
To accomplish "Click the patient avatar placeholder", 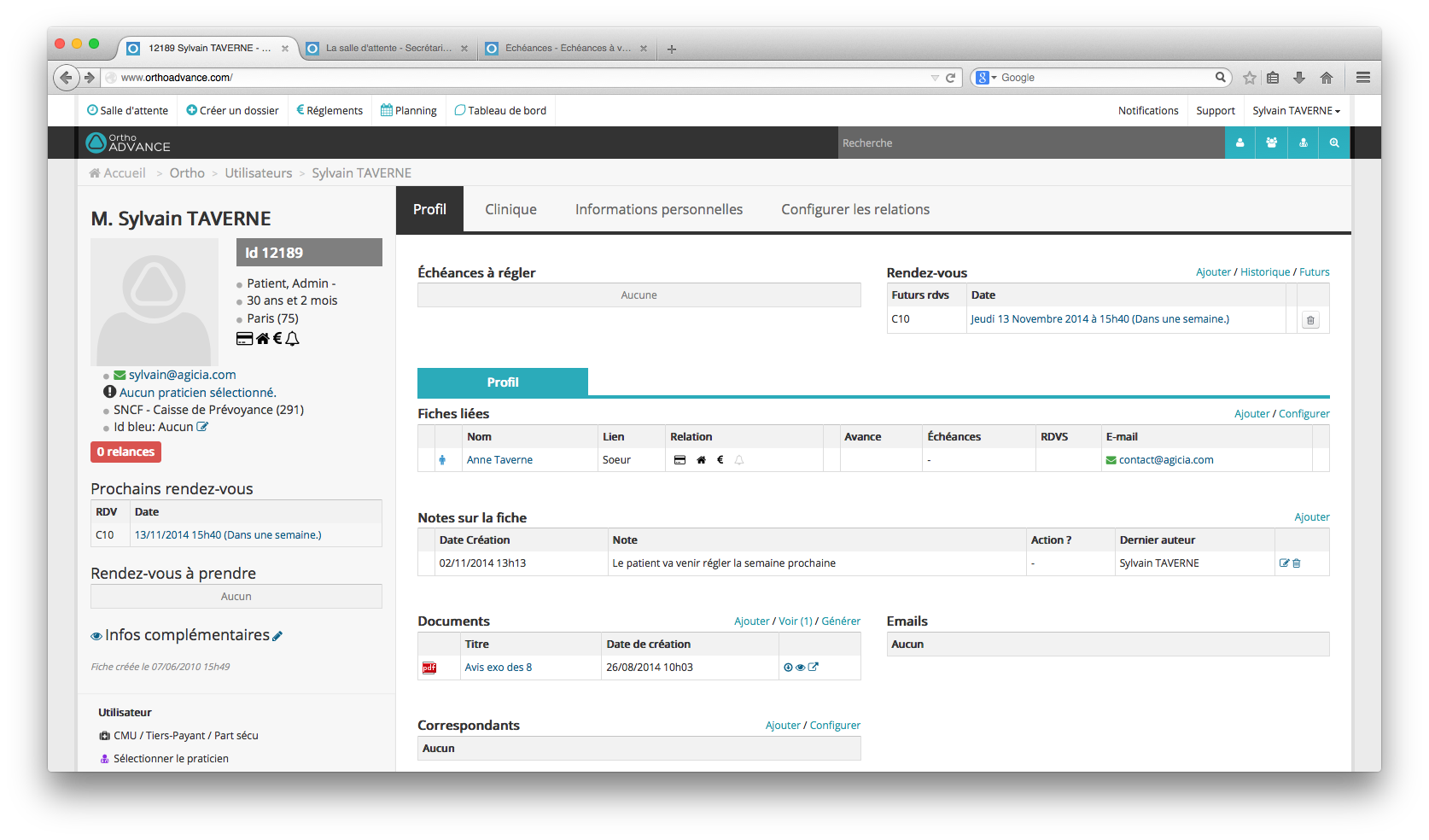I will (155, 302).
